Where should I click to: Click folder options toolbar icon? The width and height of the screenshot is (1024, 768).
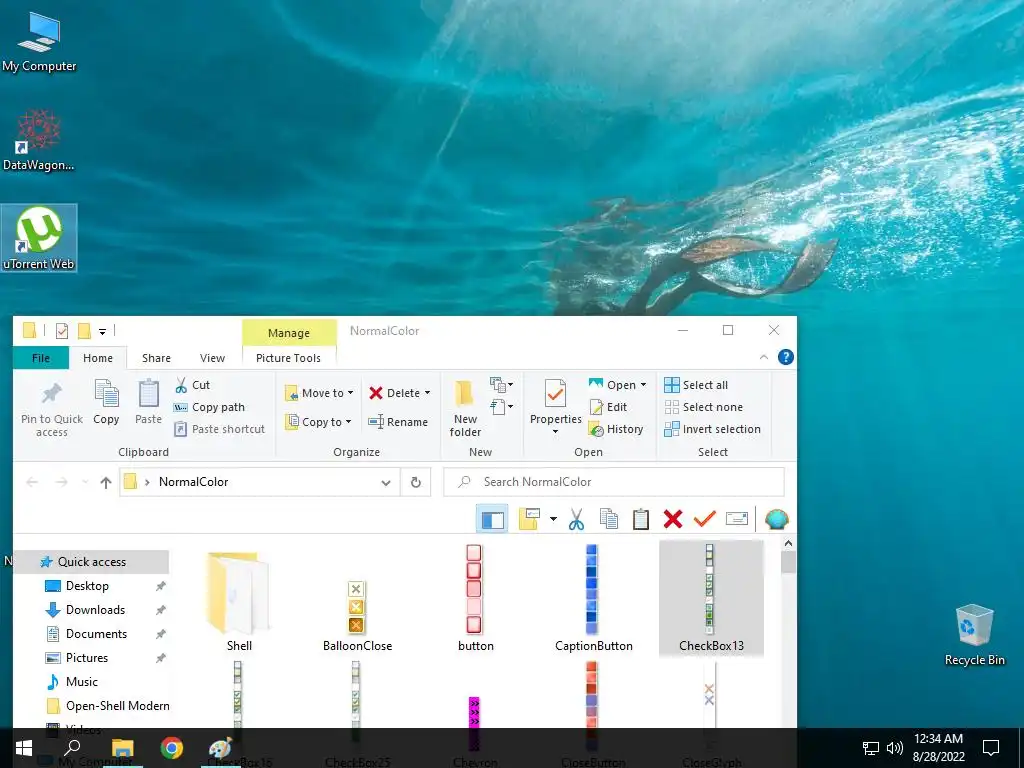click(x=528, y=519)
